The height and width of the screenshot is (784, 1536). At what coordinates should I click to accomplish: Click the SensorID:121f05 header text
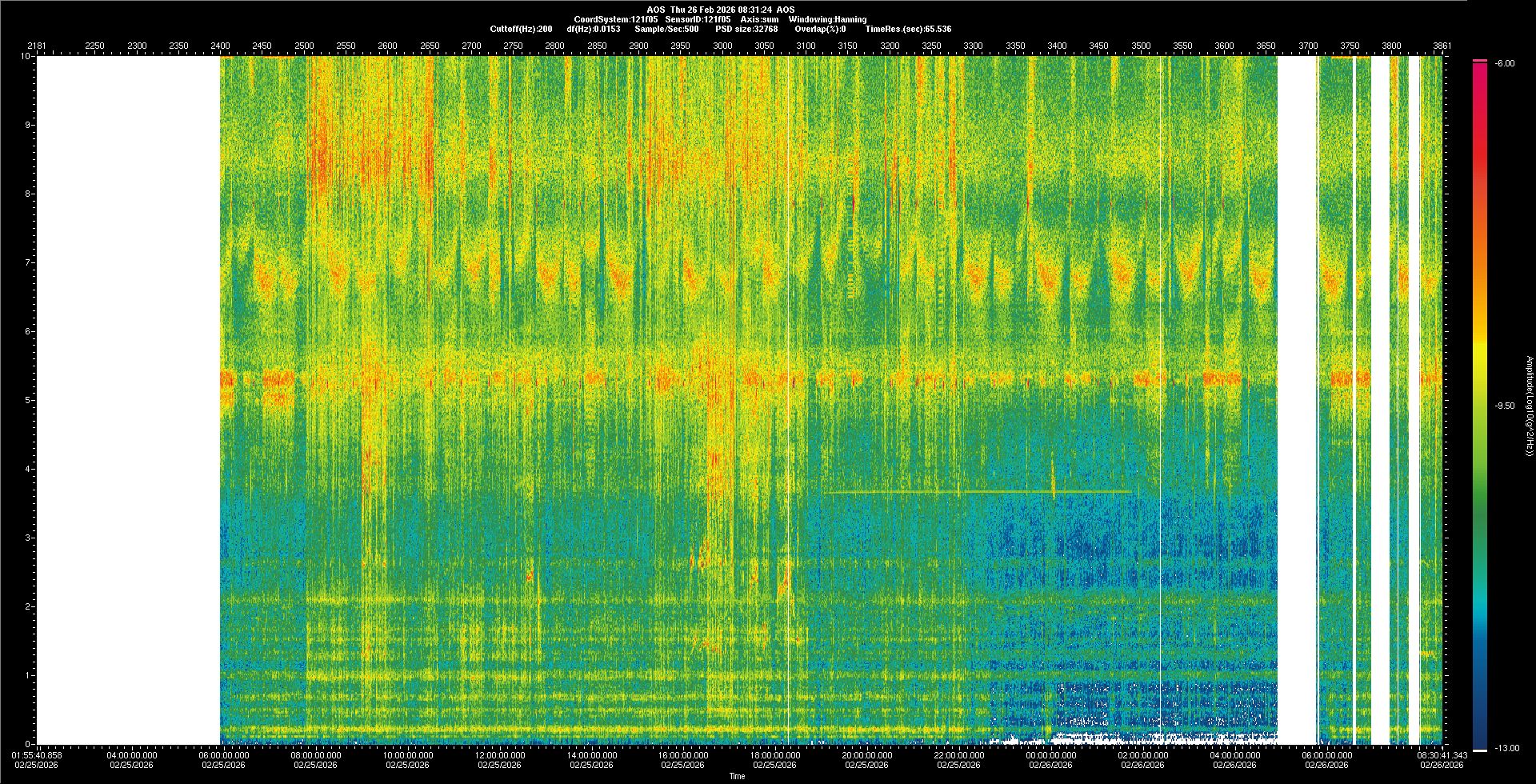click(698, 19)
